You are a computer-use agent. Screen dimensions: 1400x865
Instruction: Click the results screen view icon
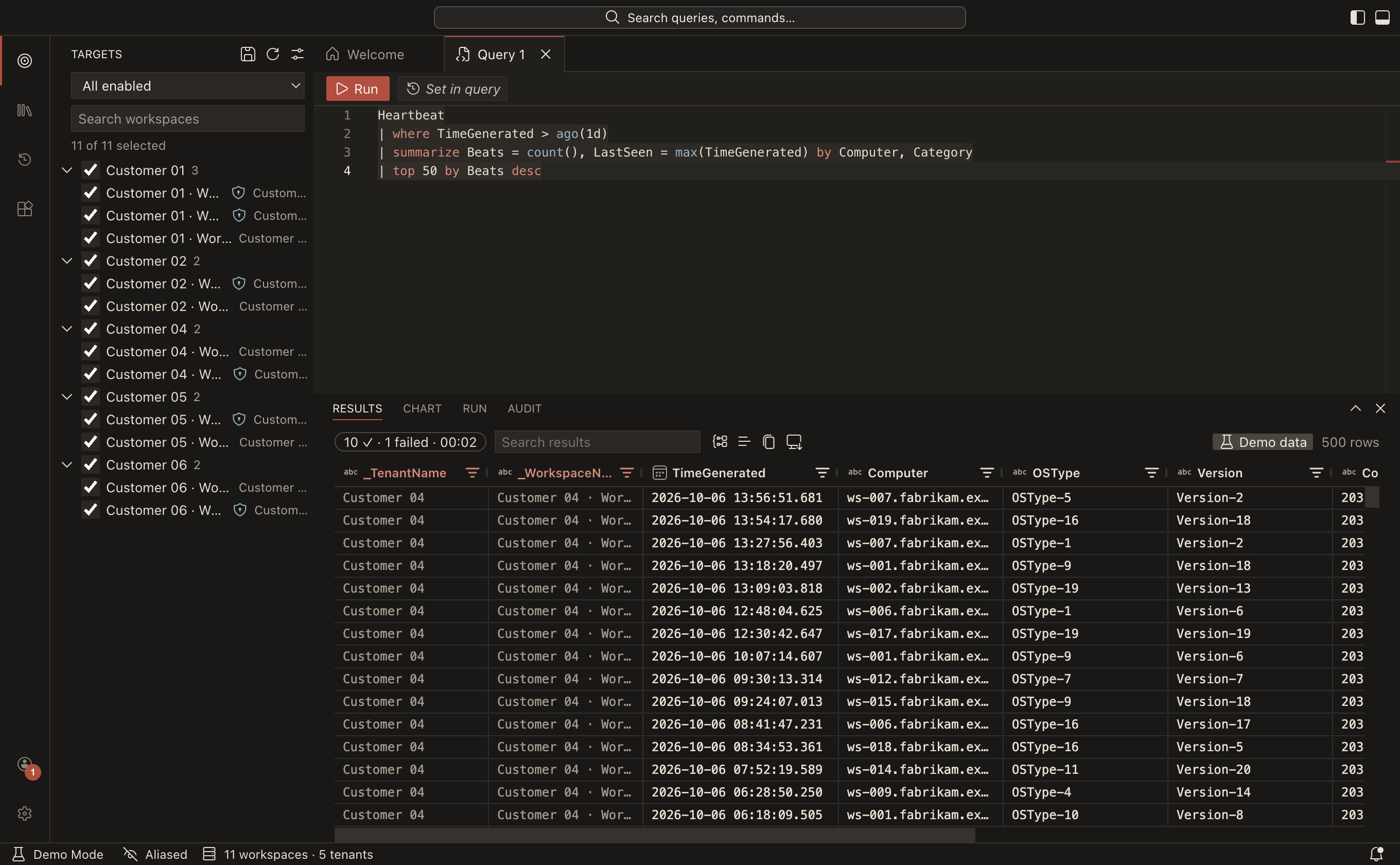coord(794,442)
